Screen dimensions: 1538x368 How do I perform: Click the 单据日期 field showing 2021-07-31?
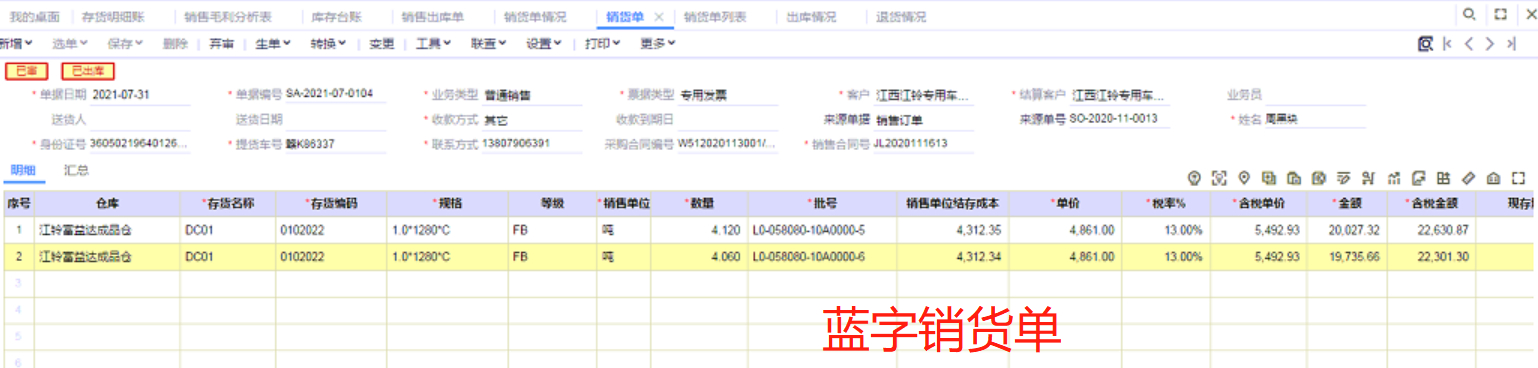[x=140, y=95]
